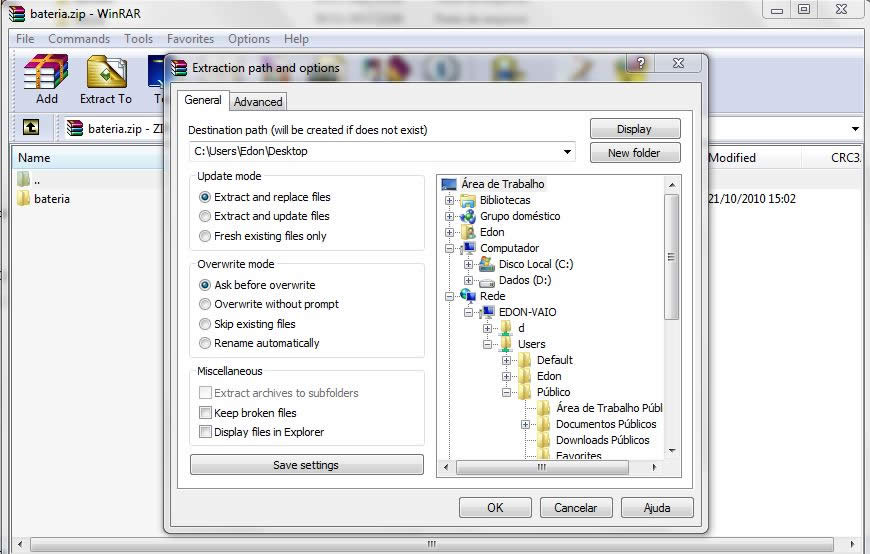Click the New folder button
The height and width of the screenshot is (554, 870).
(635, 153)
